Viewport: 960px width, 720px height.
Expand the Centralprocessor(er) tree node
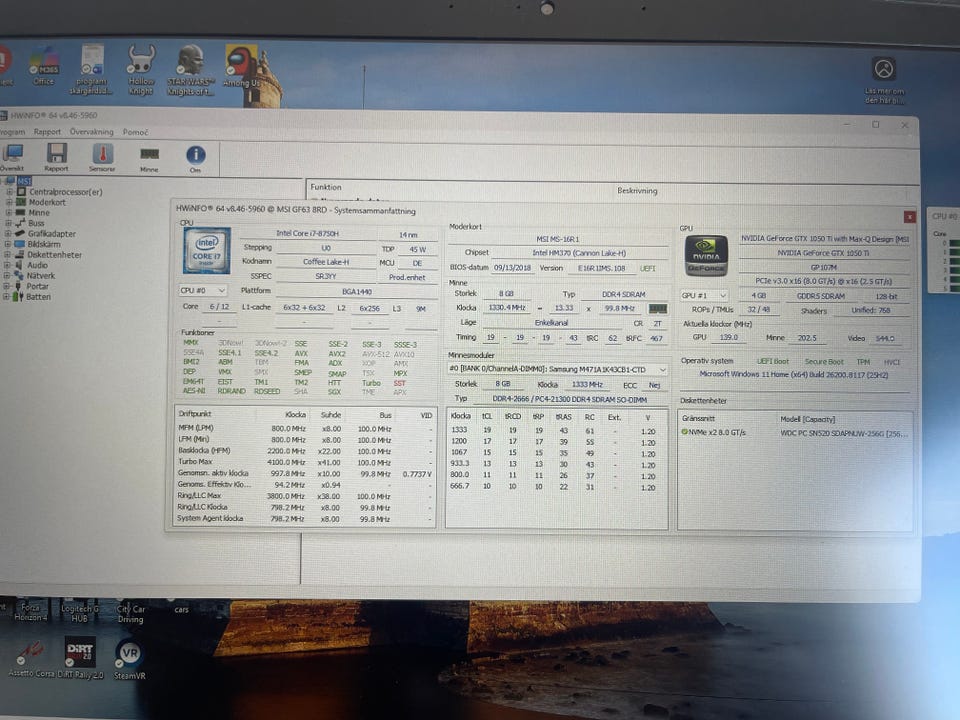tap(9, 191)
